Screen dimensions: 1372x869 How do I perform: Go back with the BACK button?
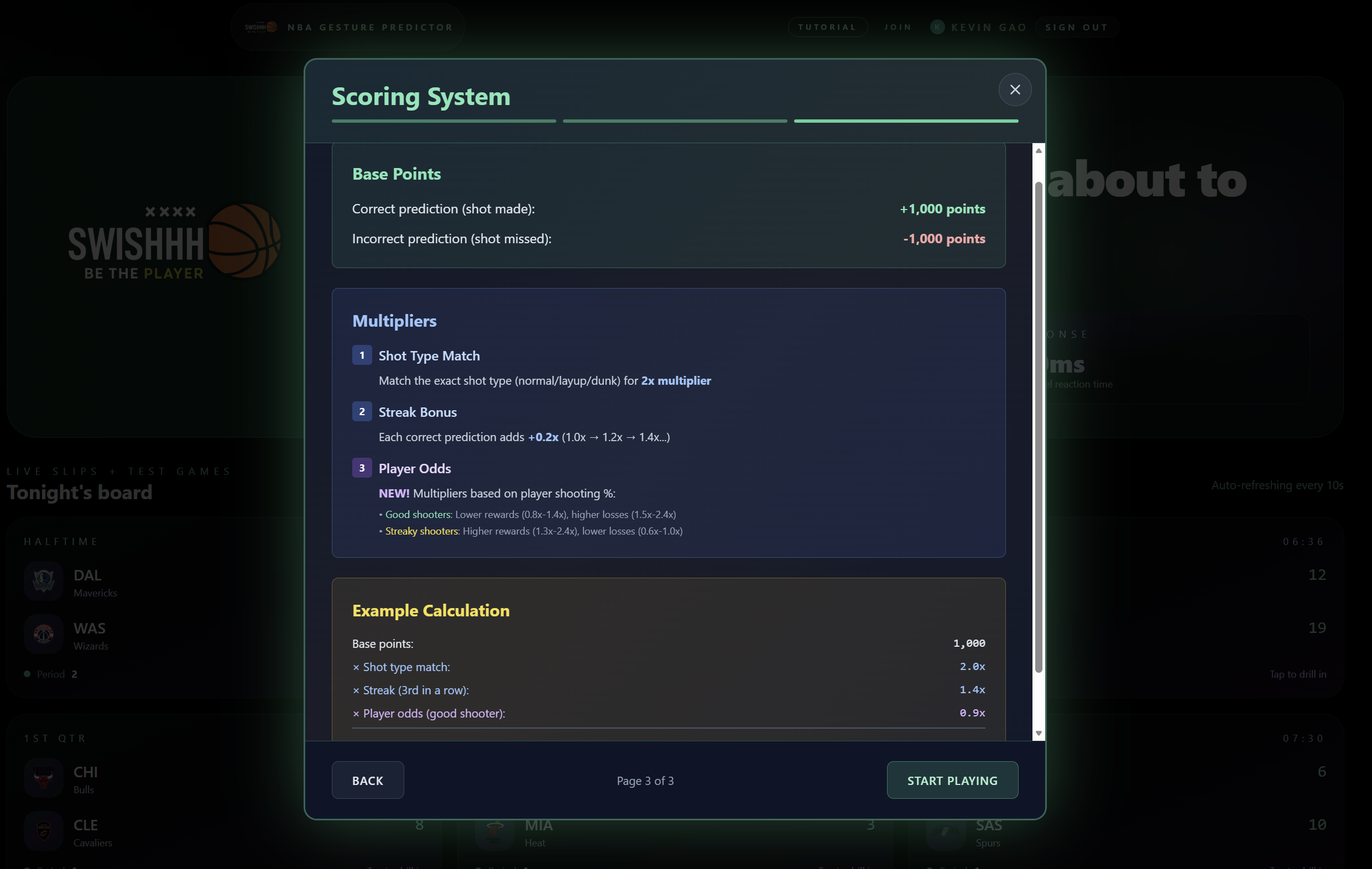coord(368,780)
